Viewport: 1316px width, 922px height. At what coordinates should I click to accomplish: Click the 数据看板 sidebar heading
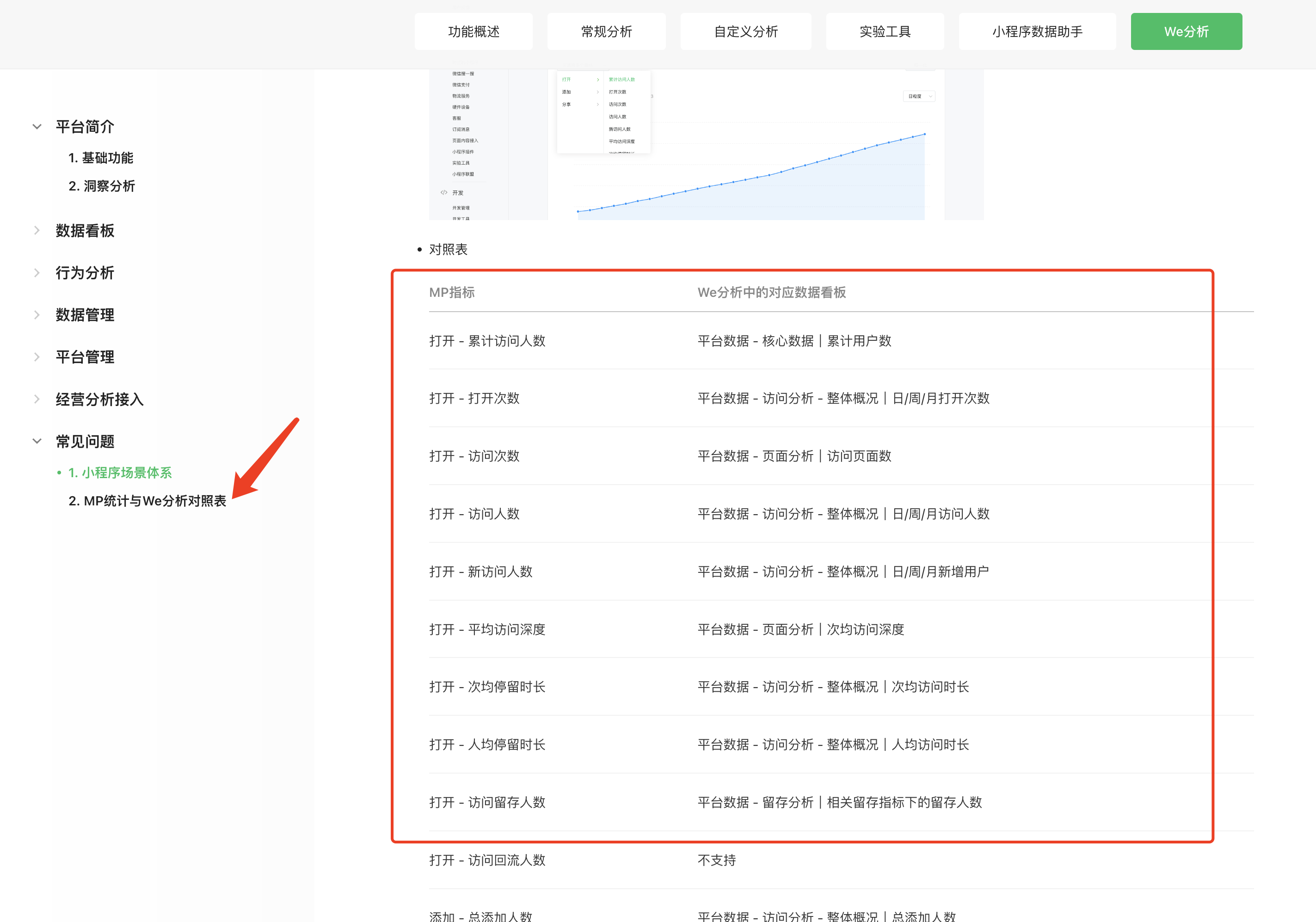[85, 230]
